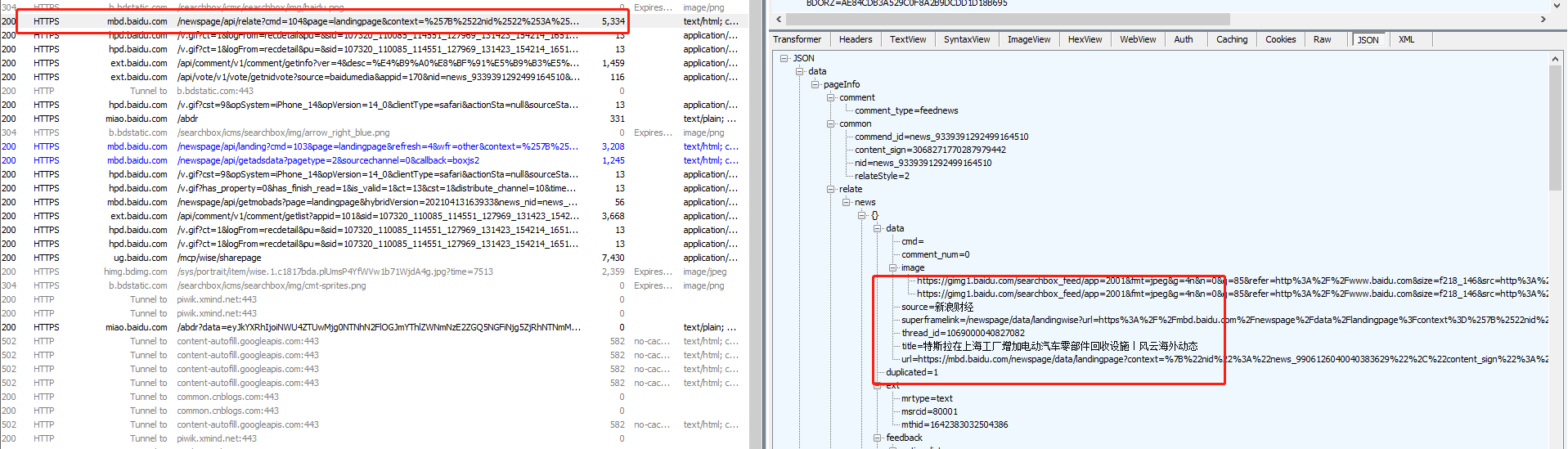Select the comment_num=0 node
The image size is (1568, 449).
[935, 254]
